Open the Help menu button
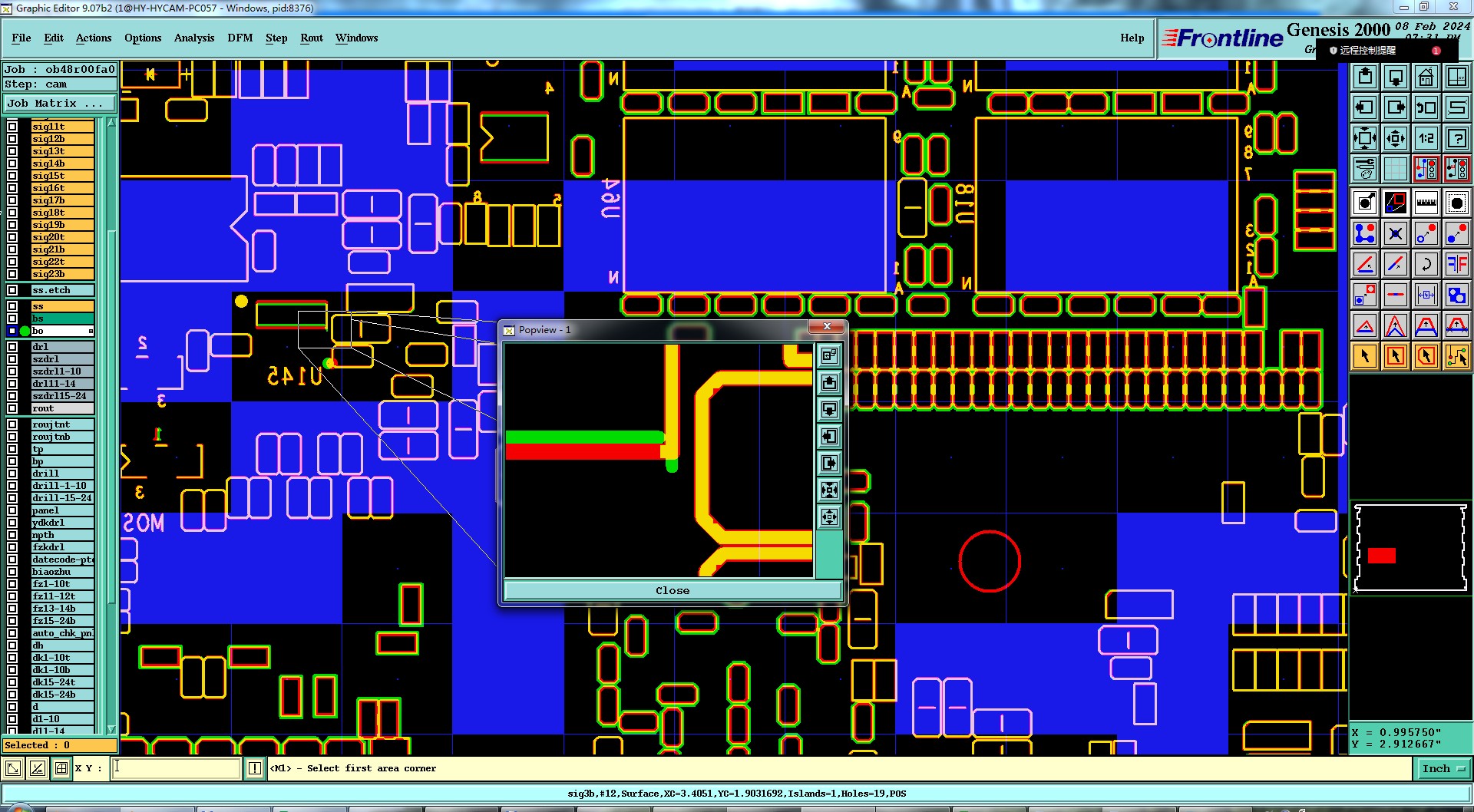The height and width of the screenshot is (812, 1474). coord(1132,38)
